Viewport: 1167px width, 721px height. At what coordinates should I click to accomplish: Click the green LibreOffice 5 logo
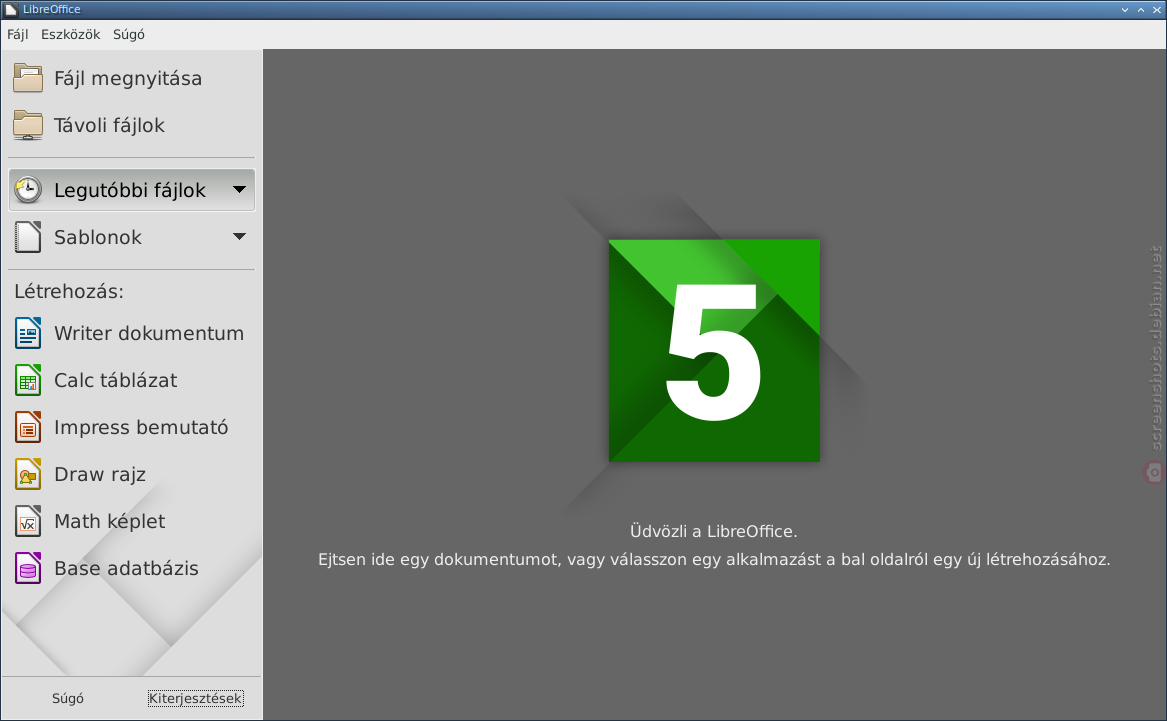[x=714, y=350]
